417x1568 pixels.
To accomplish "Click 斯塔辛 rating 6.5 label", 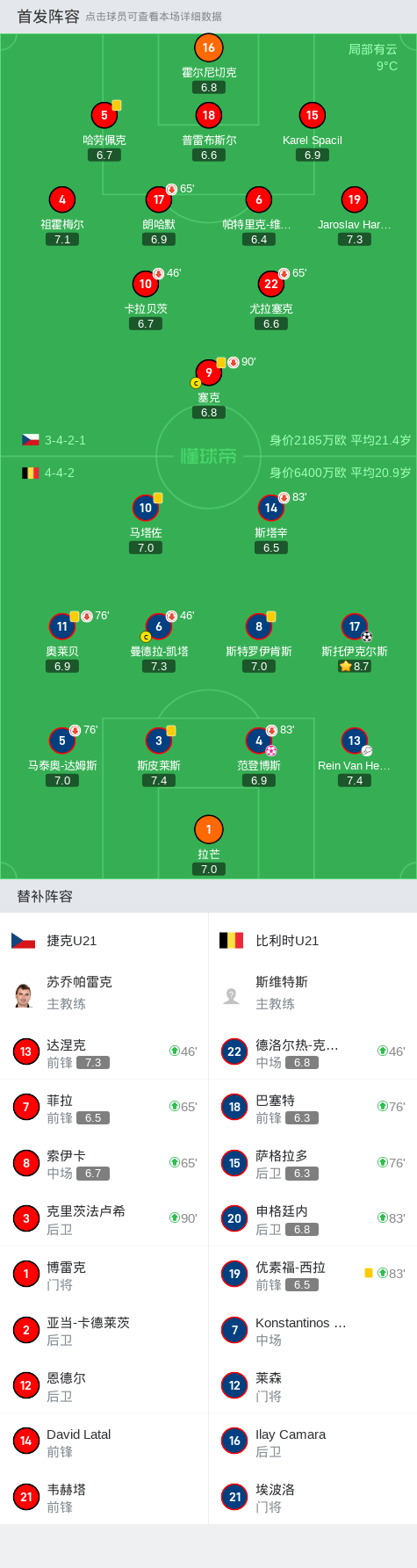I will click(271, 547).
